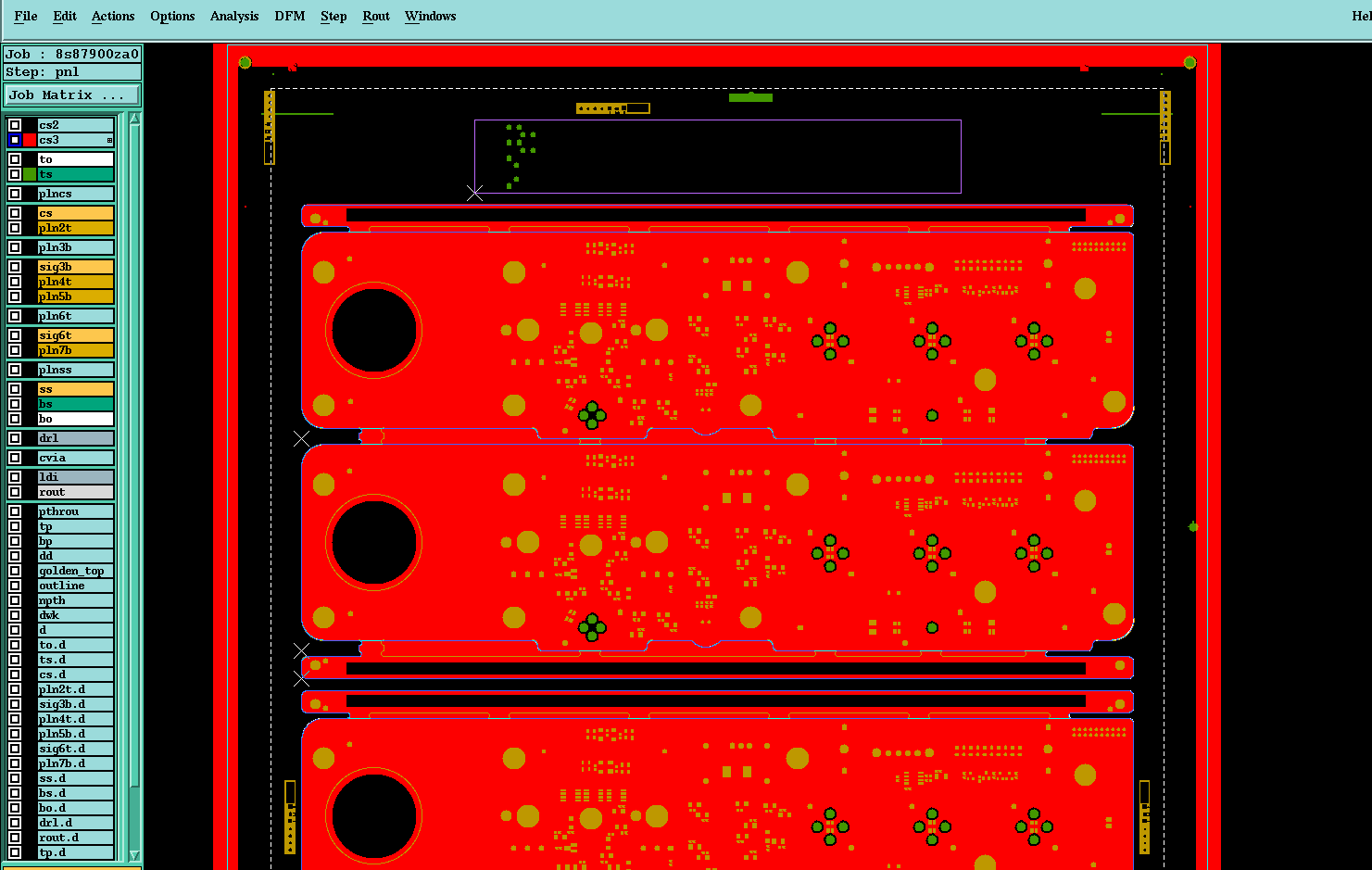
Task: Click the scroll-down arrow of layer list
Action: tap(134, 855)
